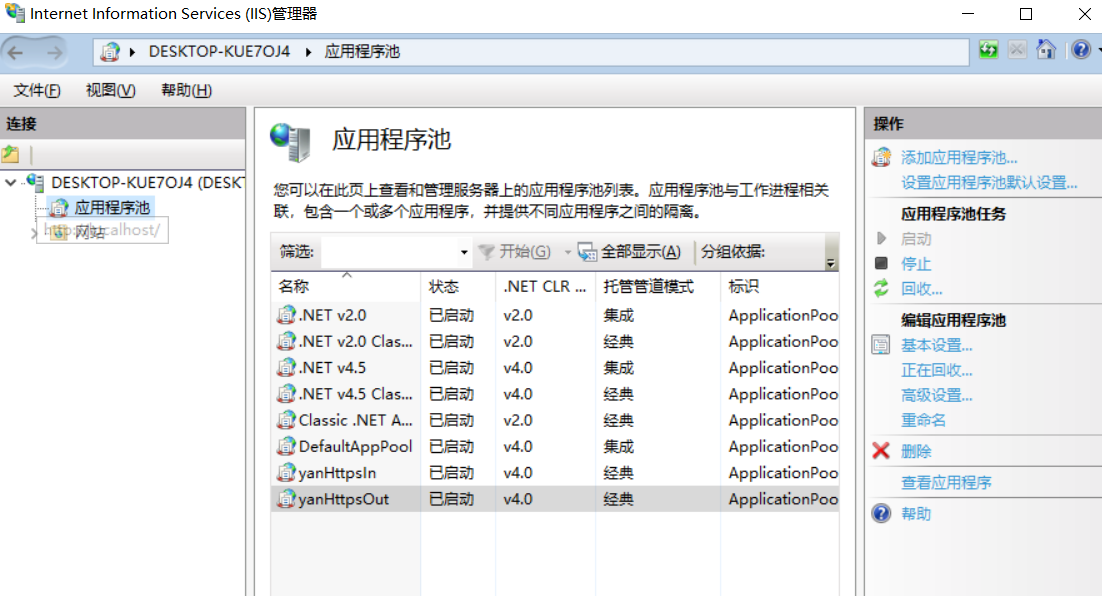The width and height of the screenshot is (1102, 596).
Task: Sort by the 托管管道模式 column header
Action: point(658,286)
